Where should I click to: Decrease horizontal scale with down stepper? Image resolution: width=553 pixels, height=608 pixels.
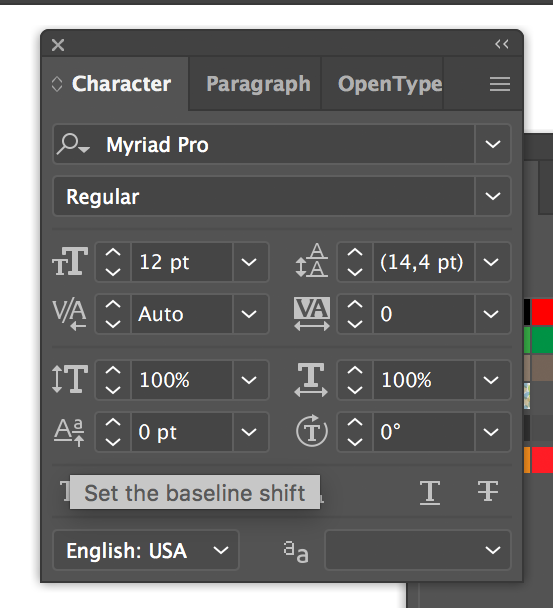click(x=355, y=389)
